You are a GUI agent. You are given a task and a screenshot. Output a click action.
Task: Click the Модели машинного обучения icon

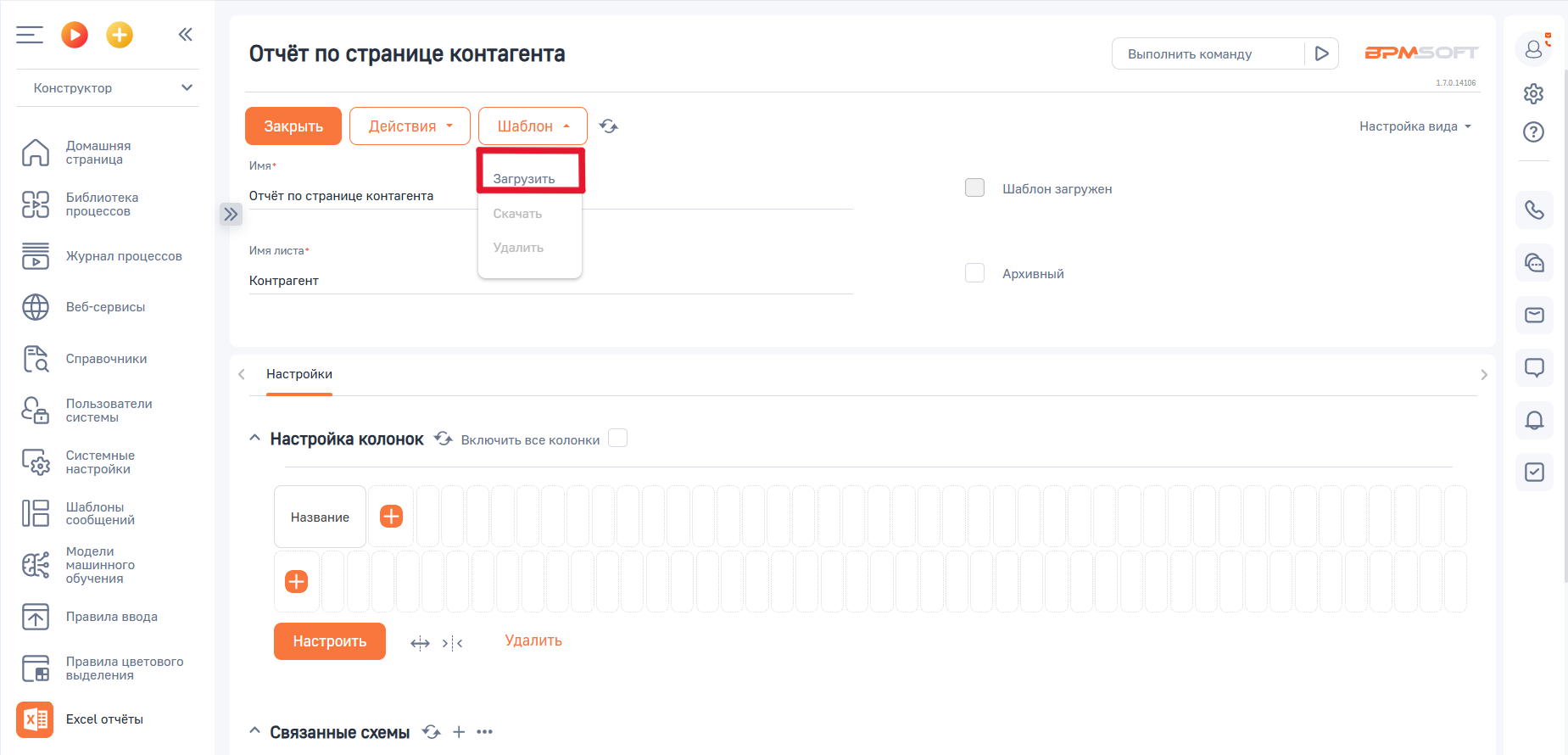[x=36, y=565]
